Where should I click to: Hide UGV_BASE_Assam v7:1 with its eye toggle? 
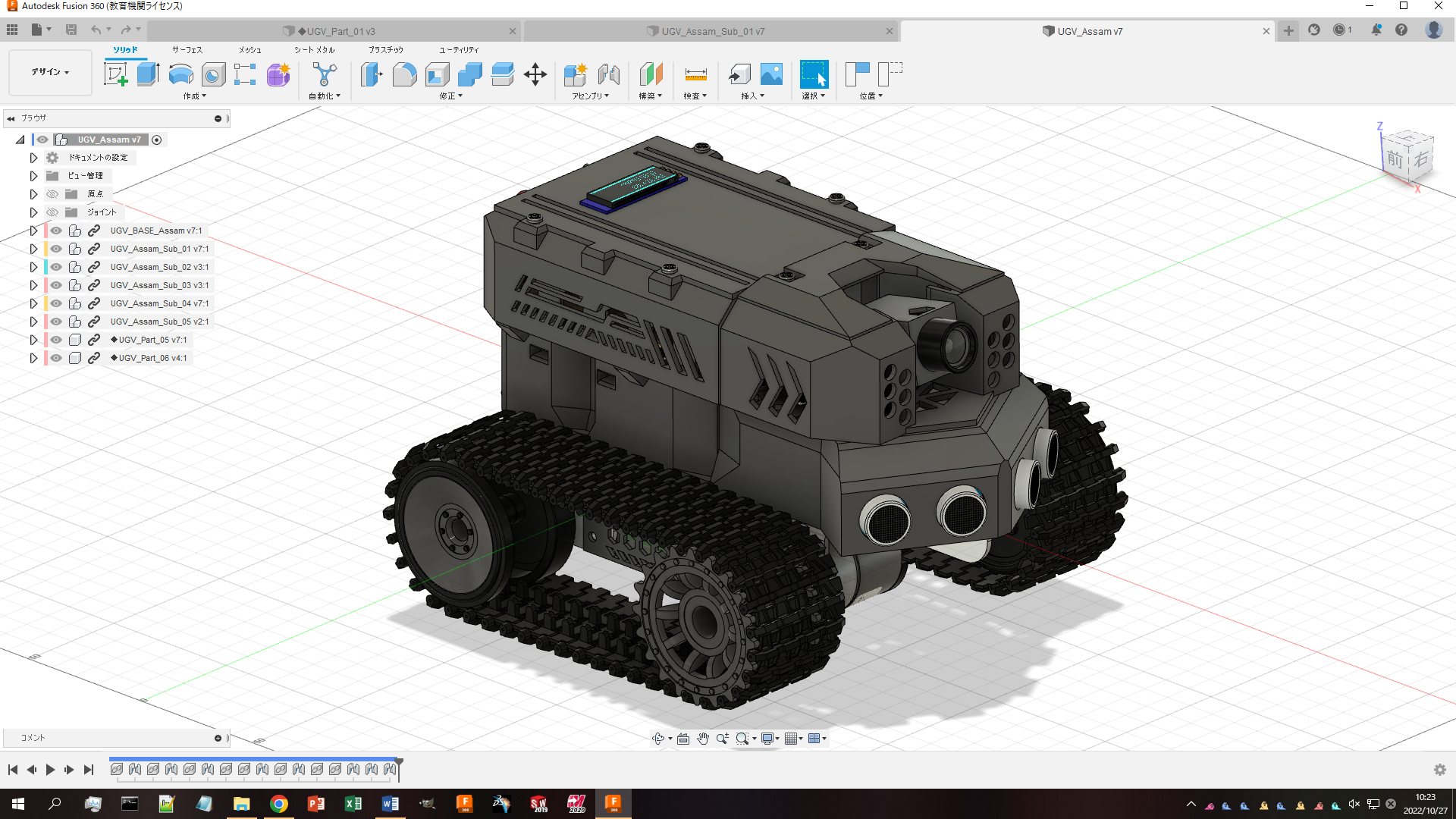click(55, 230)
